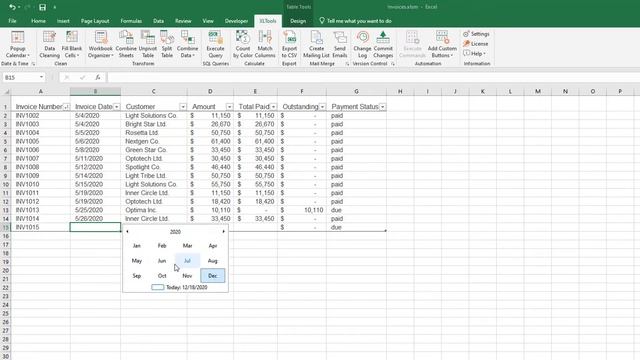Select the Insert Function fx button
Image resolution: width=640 pixels, height=360 pixels.
tap(98, 77)
